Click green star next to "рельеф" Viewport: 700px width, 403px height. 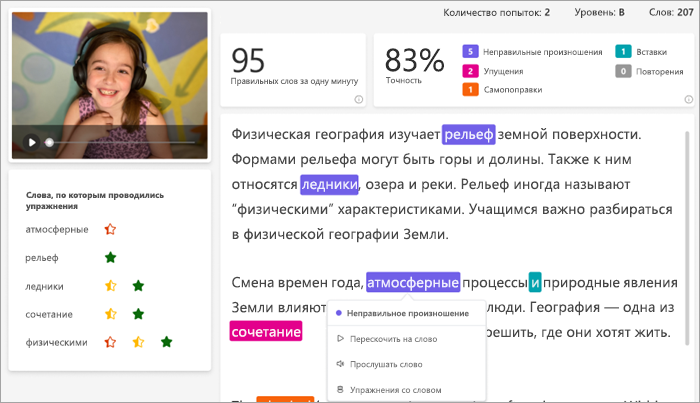click(110, 258)
